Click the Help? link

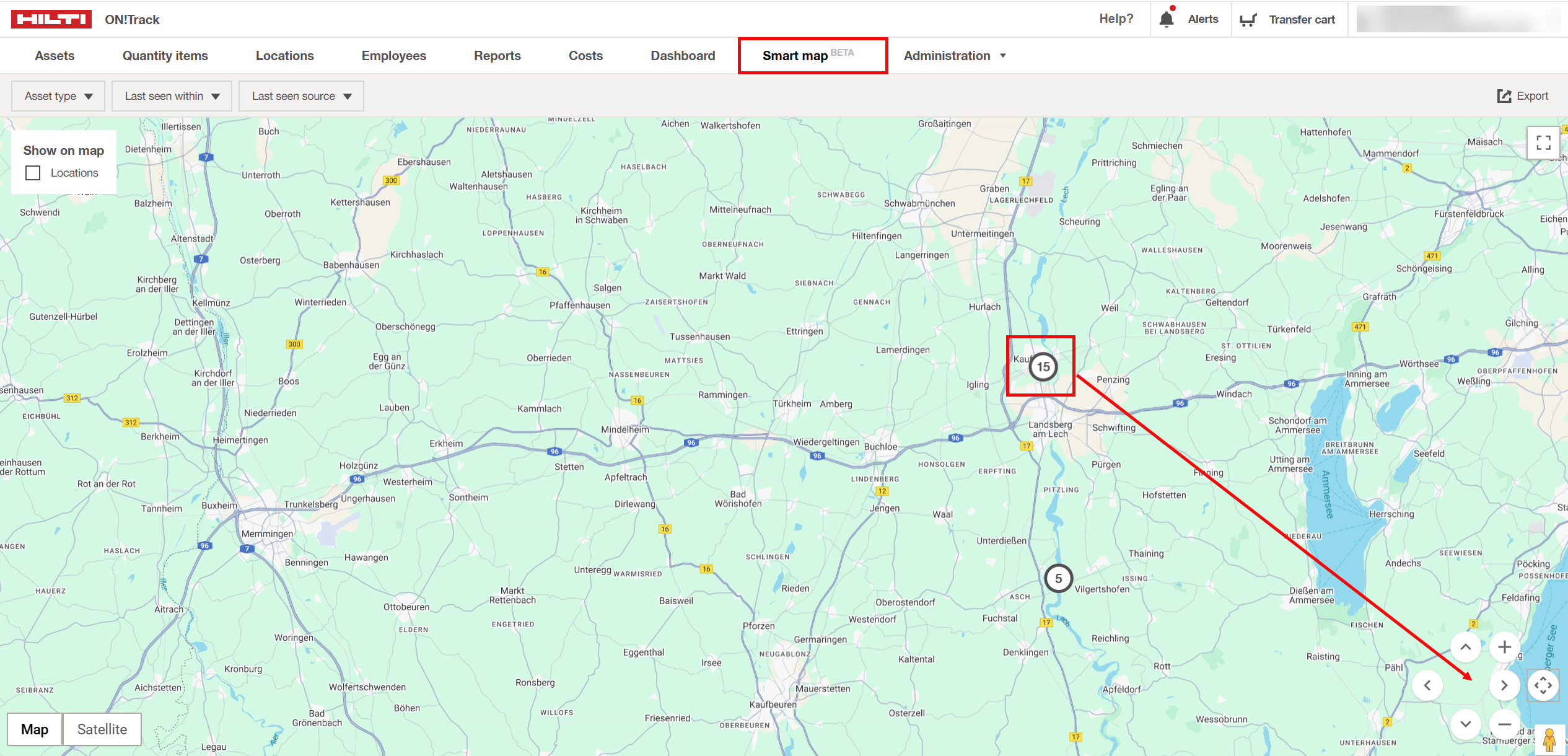point(1116,19)
